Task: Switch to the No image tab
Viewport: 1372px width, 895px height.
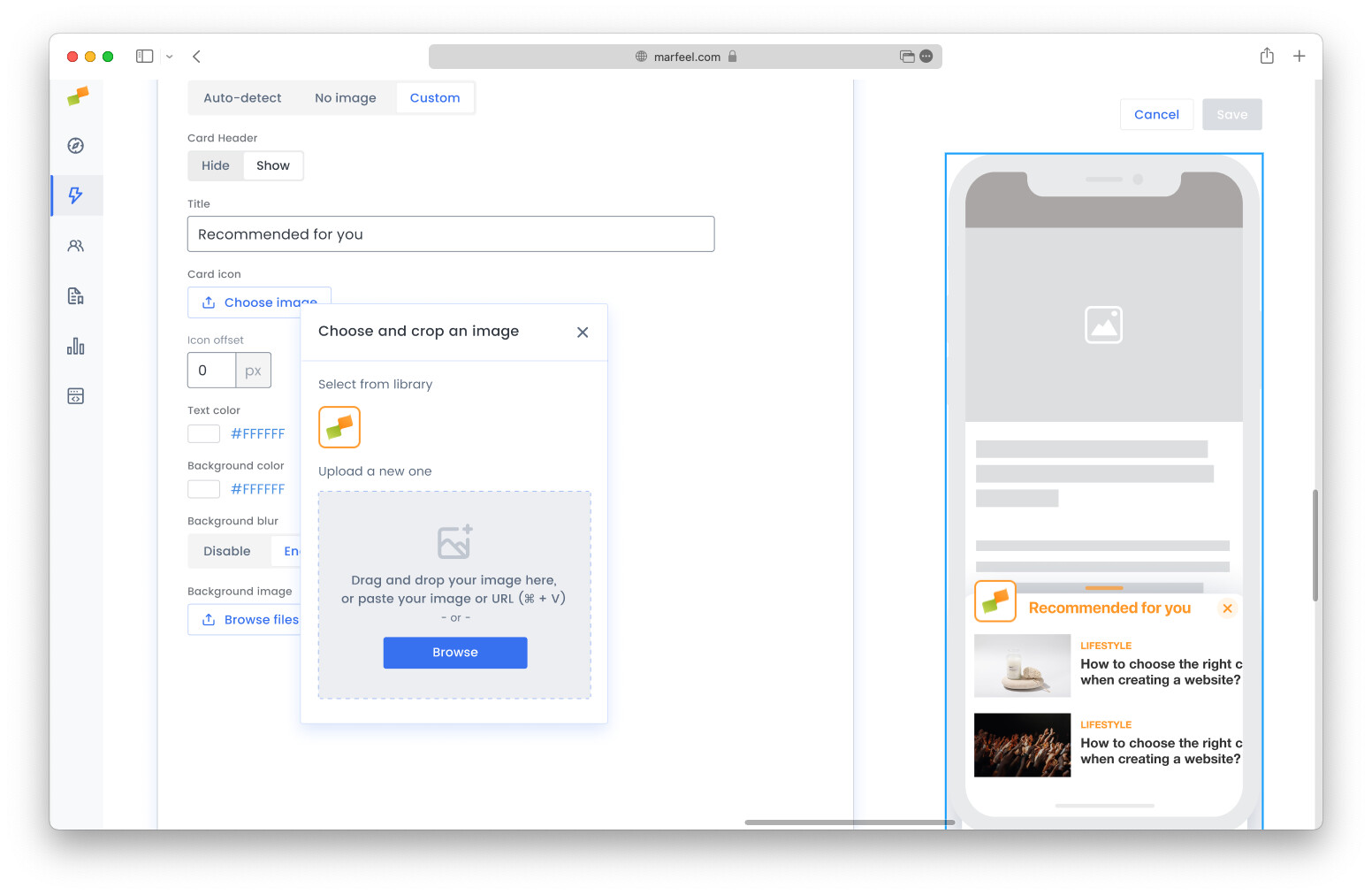Action: (x=345, y=98)
